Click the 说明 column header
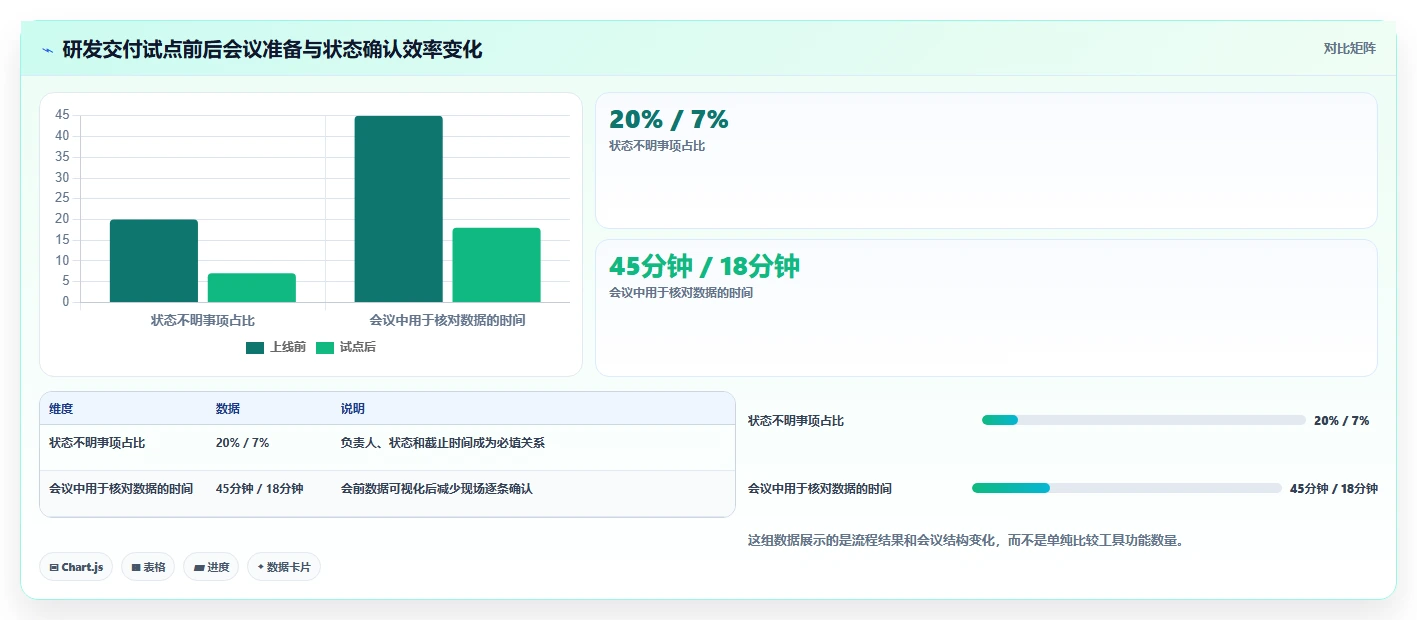This screenshot has width=1417, height=620. [x=353, y=409]
